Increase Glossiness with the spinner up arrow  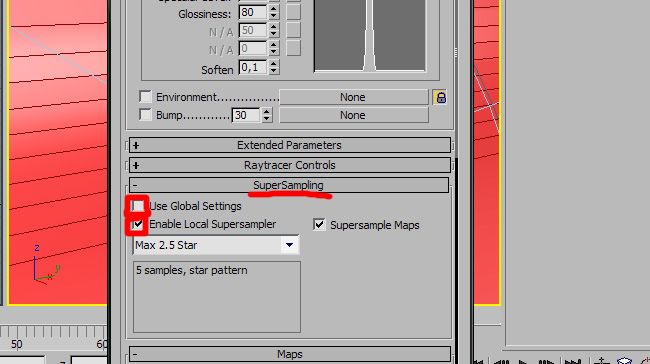273,9
